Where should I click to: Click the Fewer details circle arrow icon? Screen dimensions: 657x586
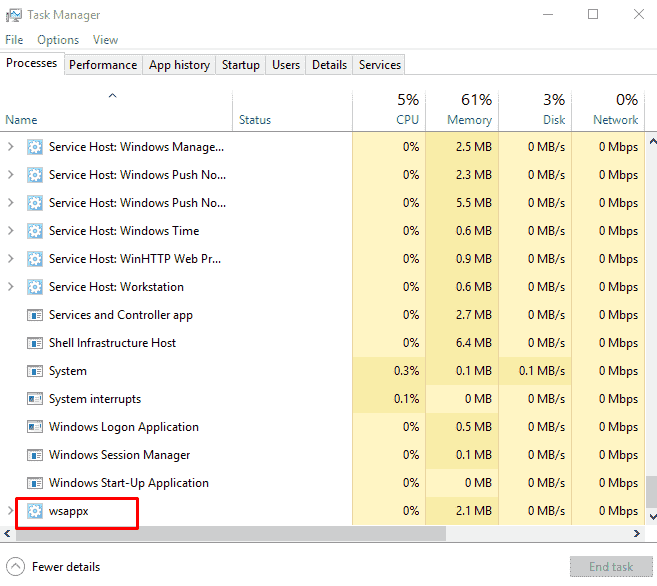point(16,567)
